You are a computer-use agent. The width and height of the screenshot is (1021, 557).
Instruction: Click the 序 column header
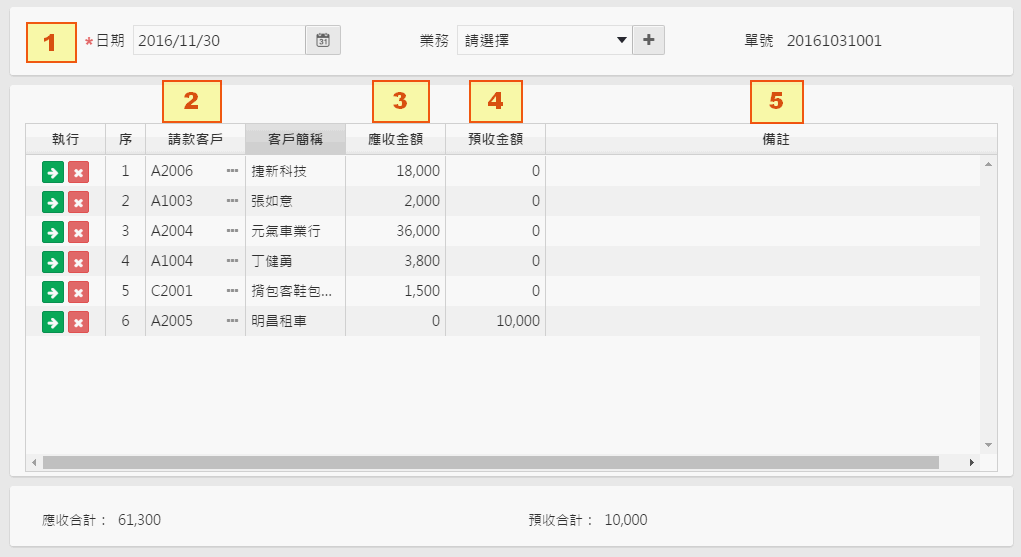(126, 139)
